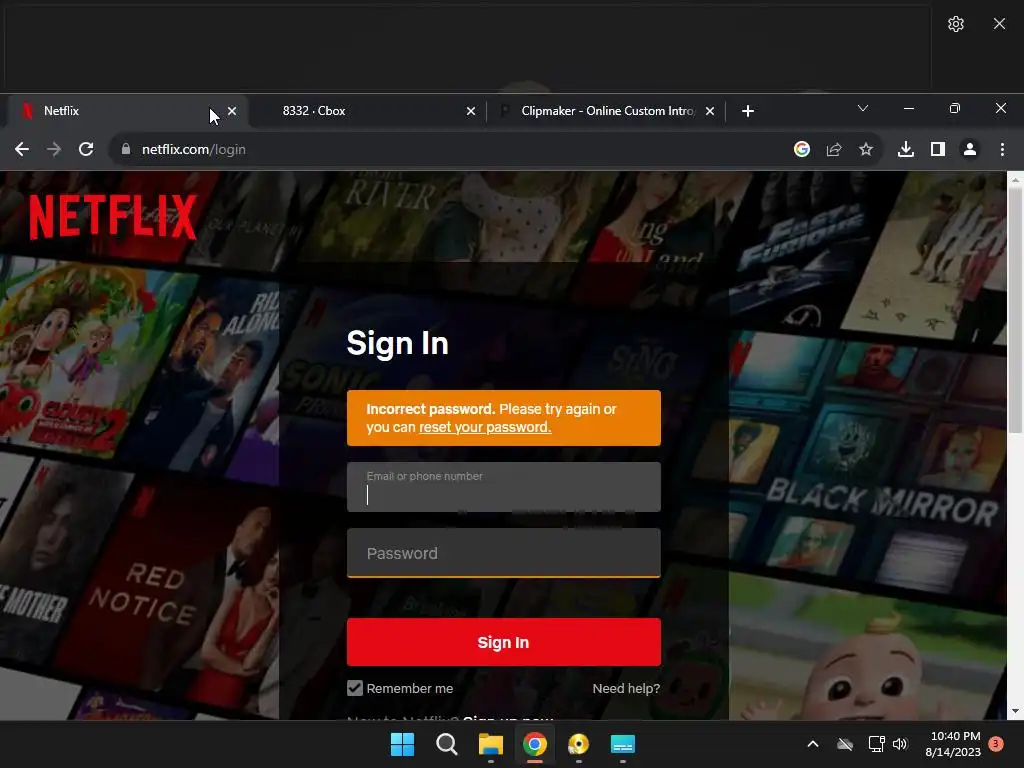Go back in browser history
1024x768 pixels.
(x=22, y=149)
